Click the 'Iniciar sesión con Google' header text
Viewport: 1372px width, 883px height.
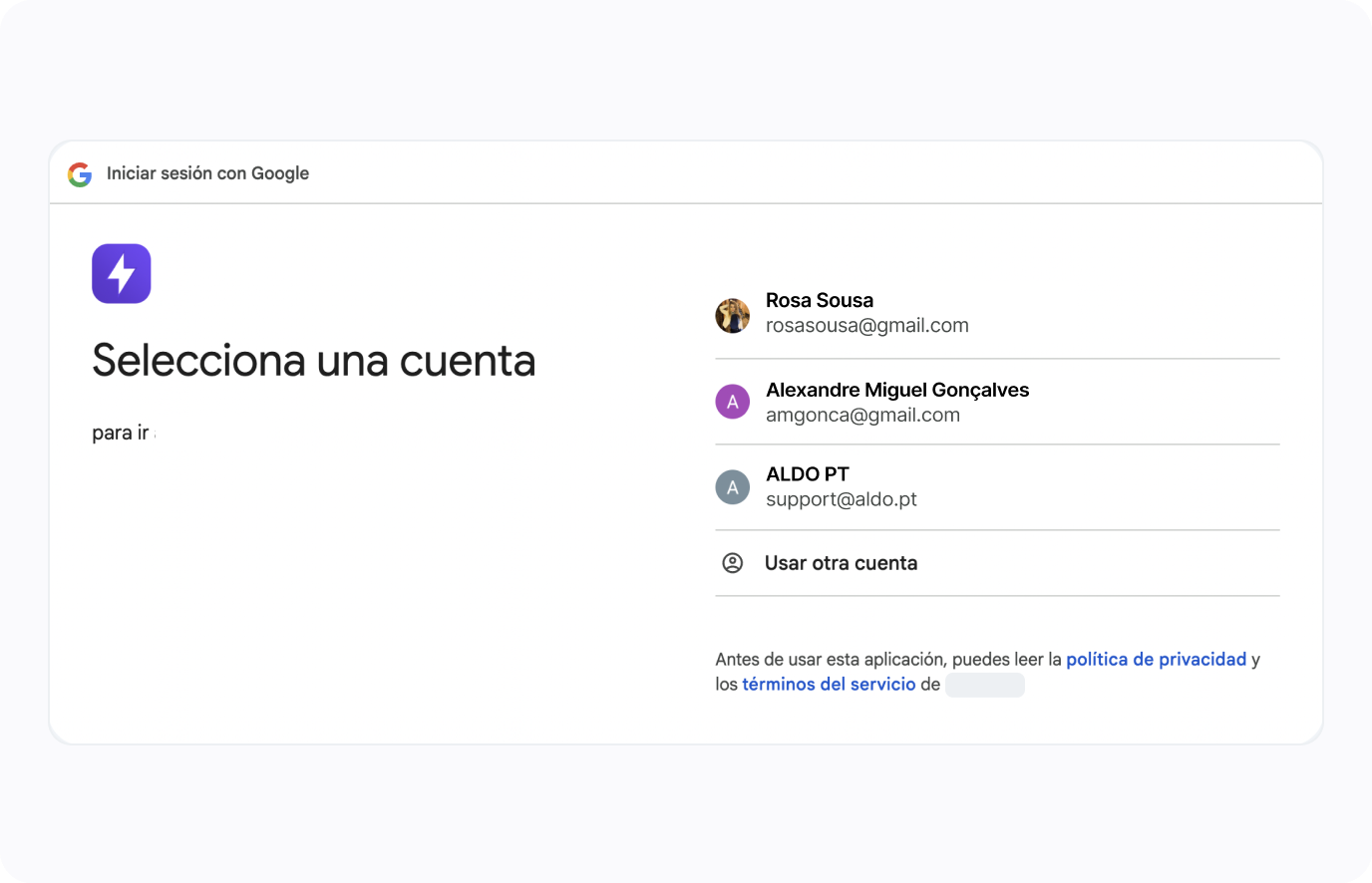(207, 173)
